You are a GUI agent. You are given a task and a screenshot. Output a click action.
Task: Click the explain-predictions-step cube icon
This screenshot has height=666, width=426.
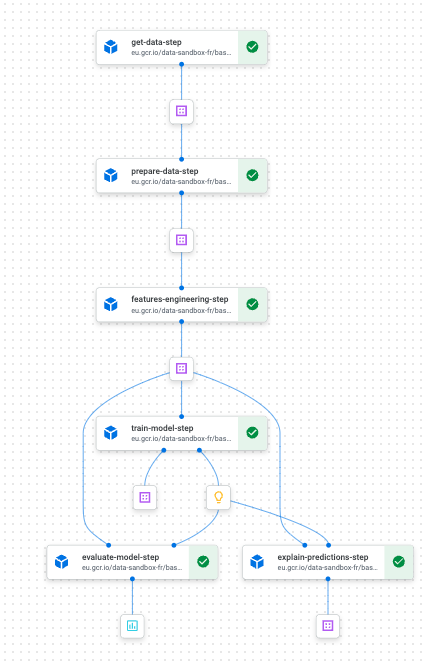click(257, 562)
